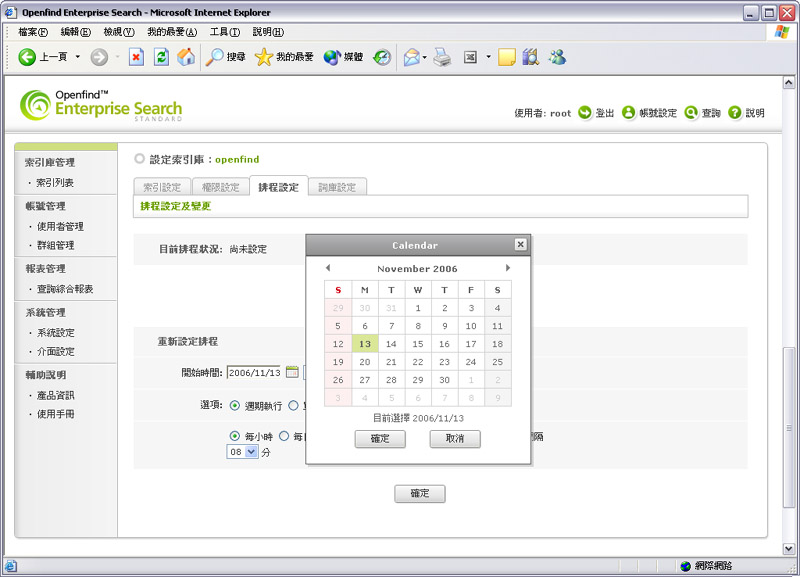
Task: Click the 查詢 search icon in header
Action: click(x=691, y=112)
